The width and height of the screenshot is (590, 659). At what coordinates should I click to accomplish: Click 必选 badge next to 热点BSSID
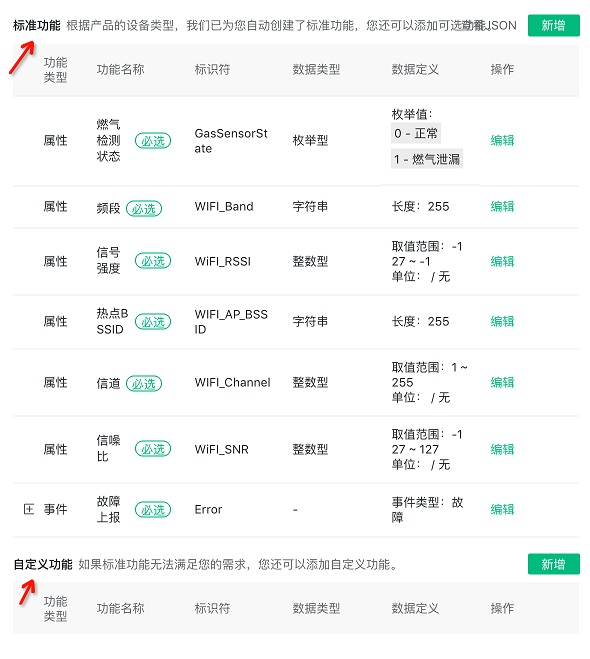[x=153, y=322]
